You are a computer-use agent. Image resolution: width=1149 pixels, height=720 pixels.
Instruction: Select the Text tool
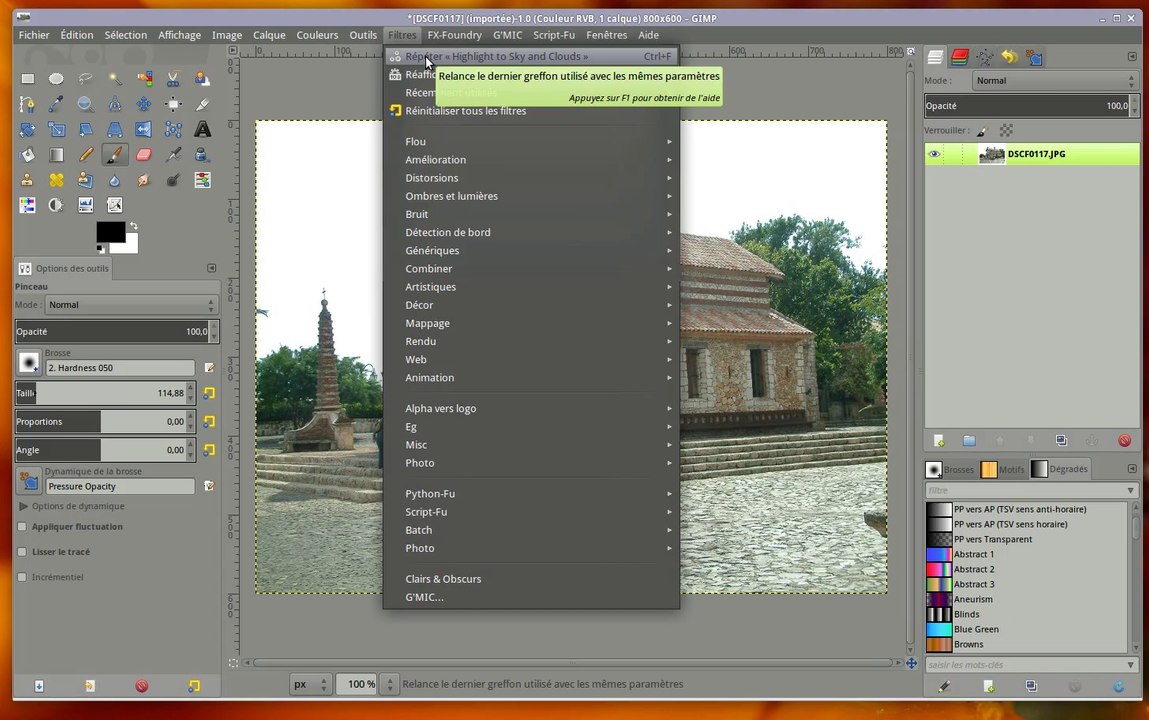tap(202, 130)
